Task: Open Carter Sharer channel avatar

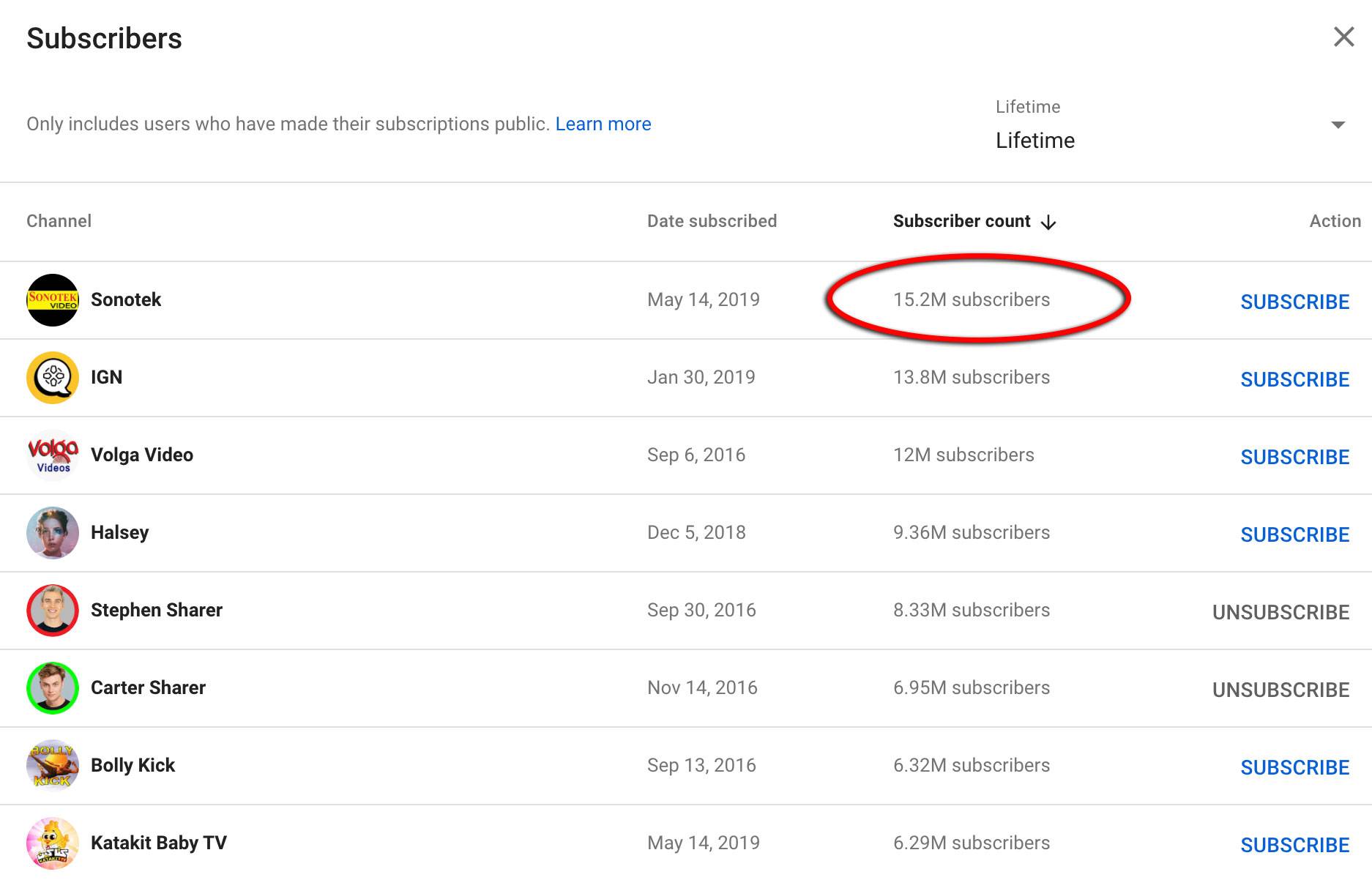Action: [53, 688]
